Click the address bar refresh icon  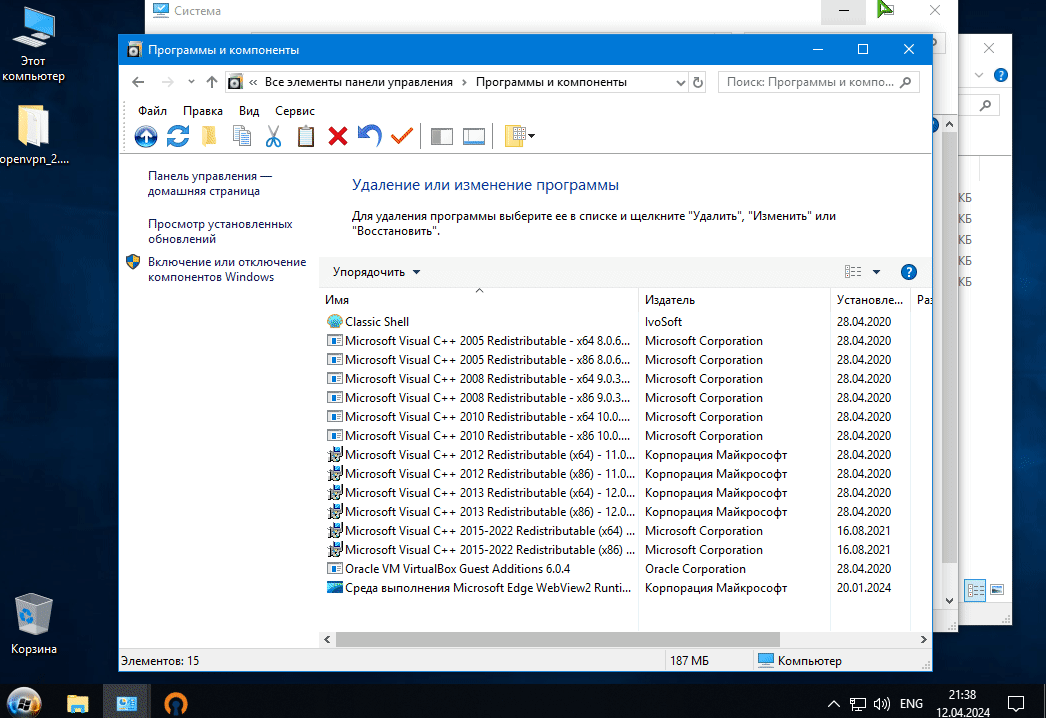tap(698, 82)
